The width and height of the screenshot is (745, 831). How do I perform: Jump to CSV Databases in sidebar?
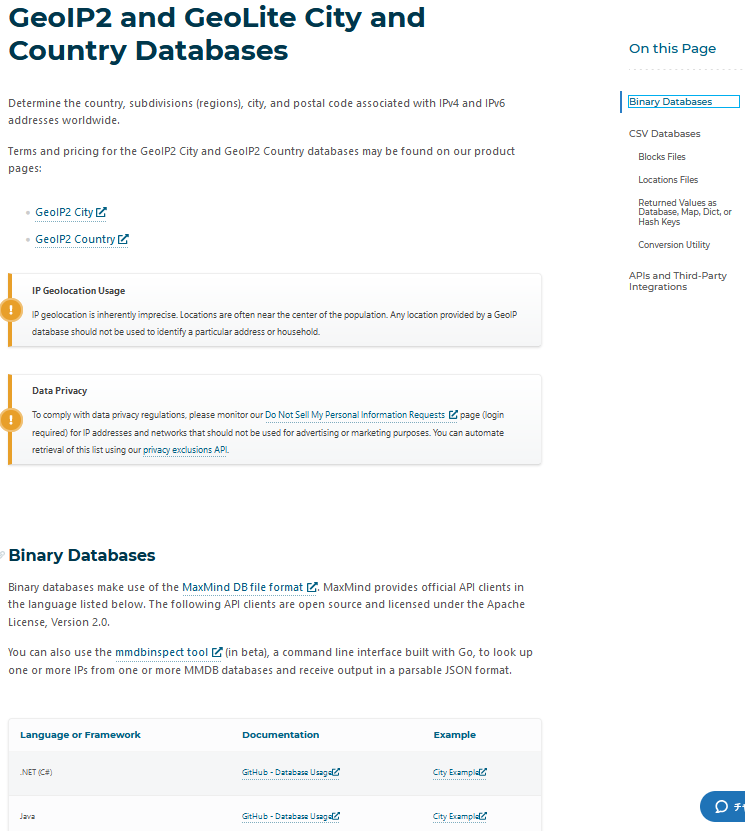664,134
